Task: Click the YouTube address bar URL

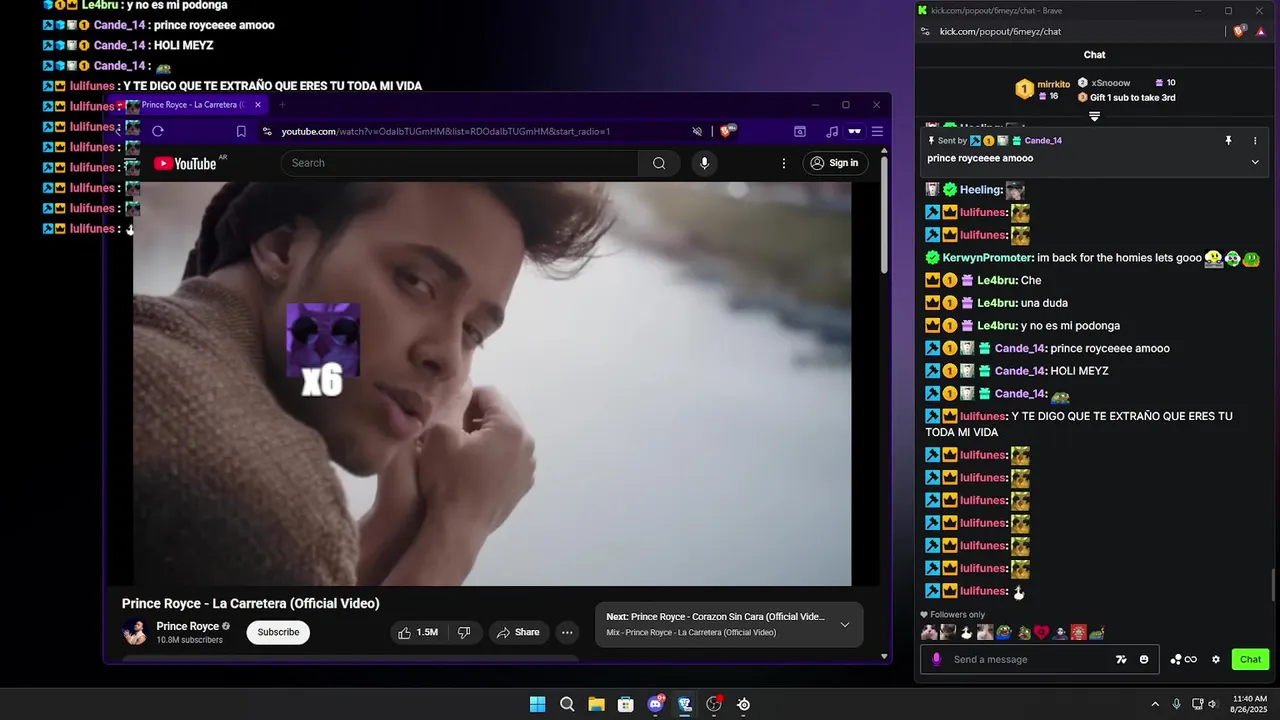Action: (x=446, y=131)
